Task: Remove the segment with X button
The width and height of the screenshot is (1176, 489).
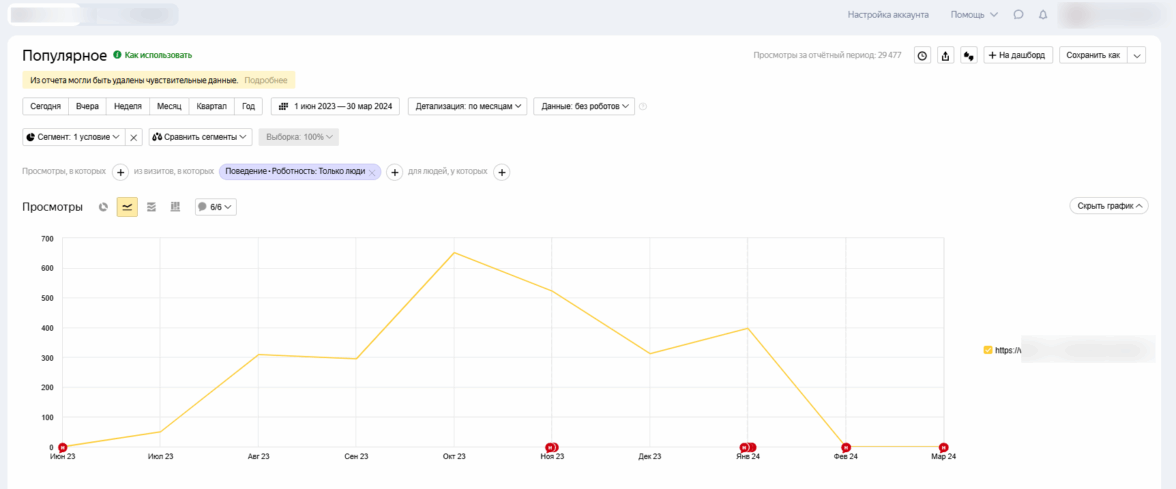Action: (134, 137)
